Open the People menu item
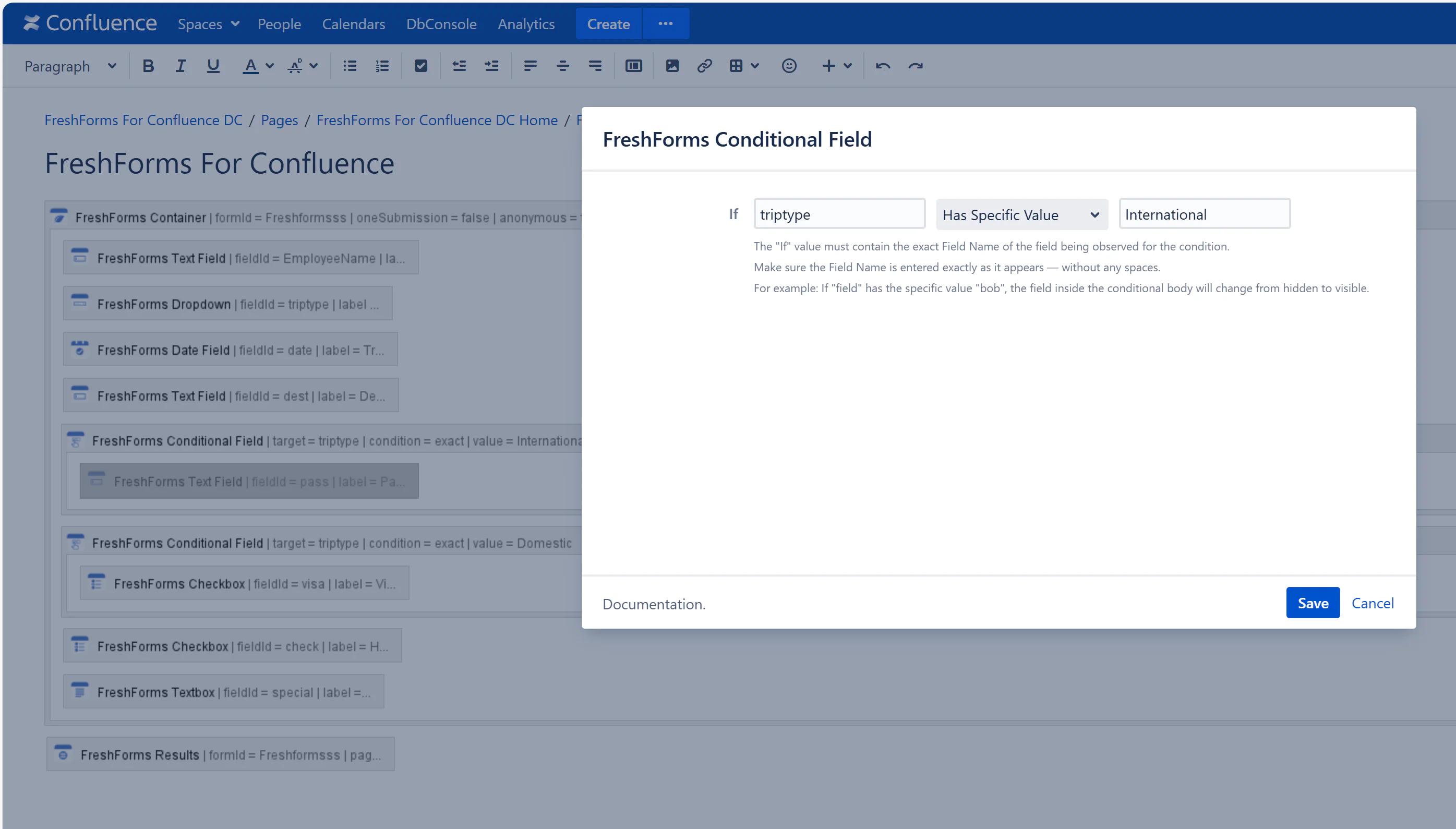This screenshot has height=829, width=1456. point(279,24)
